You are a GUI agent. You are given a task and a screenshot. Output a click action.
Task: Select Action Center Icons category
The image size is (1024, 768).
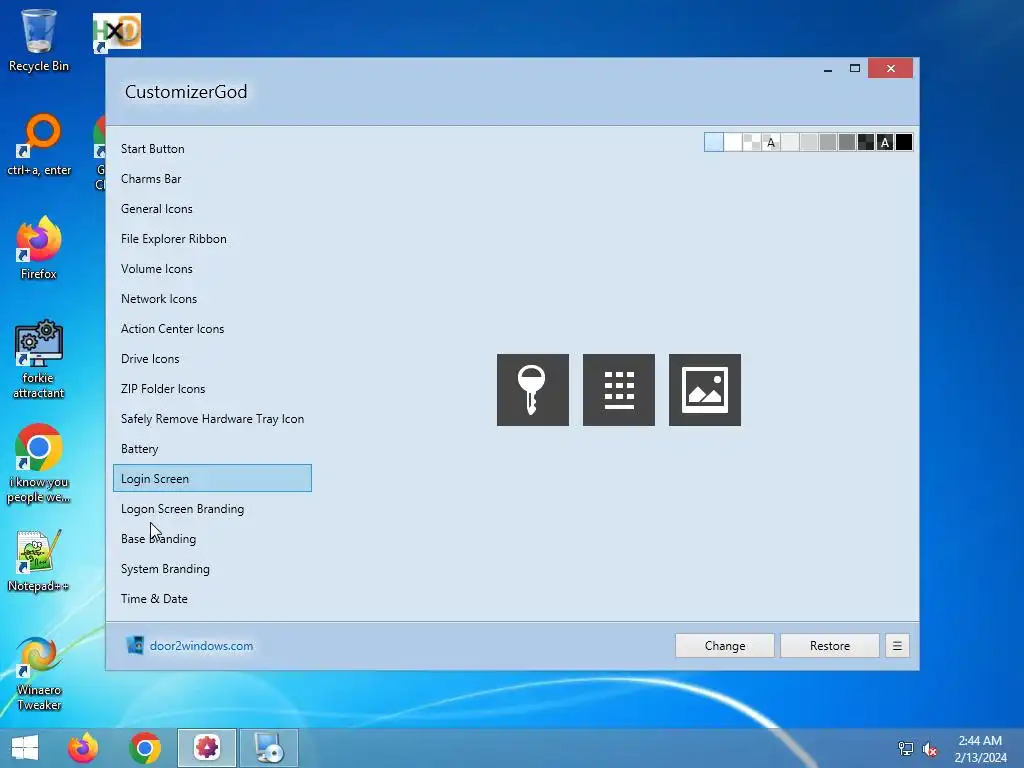pyautogui.click(x=212, y=329)
